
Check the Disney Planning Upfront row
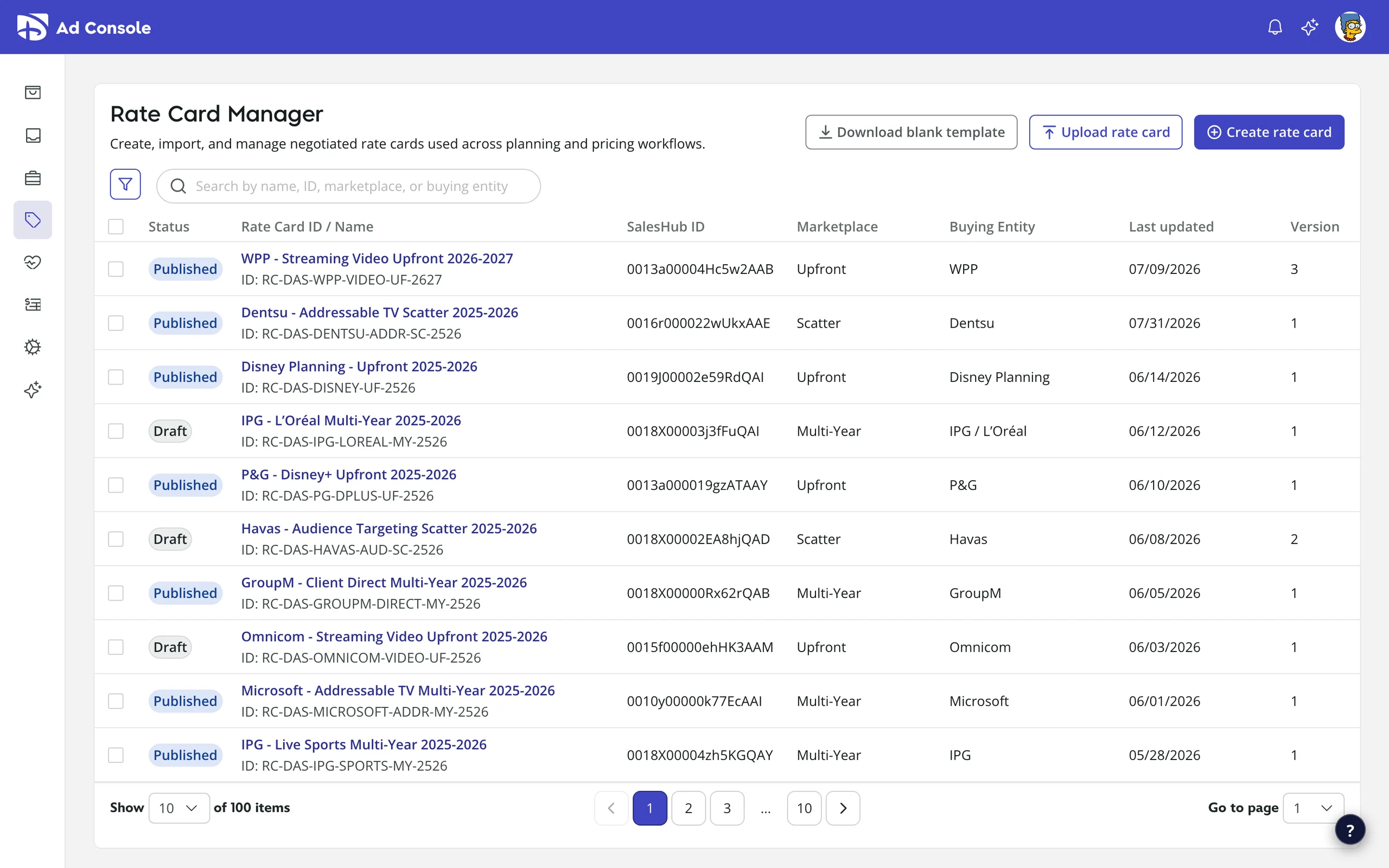(x=116, y=377)
